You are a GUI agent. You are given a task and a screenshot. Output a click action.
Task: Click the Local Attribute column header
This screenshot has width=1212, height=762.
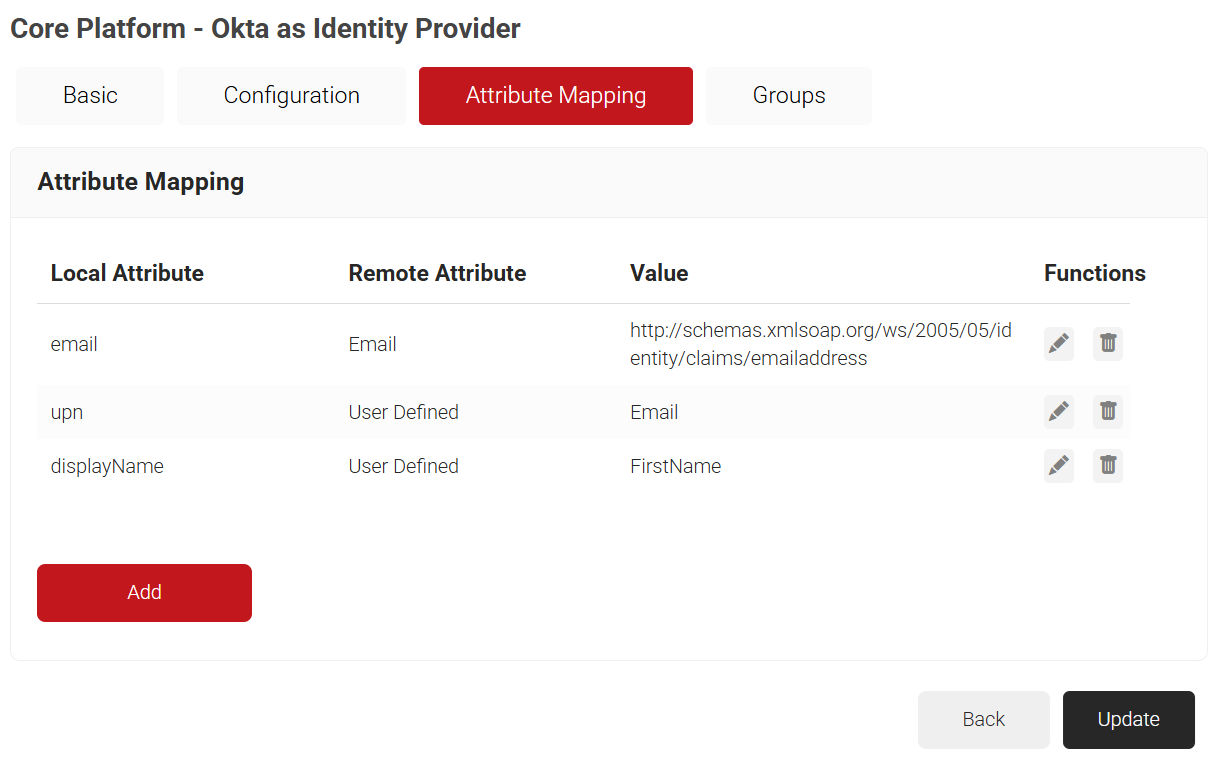[127, 273]
